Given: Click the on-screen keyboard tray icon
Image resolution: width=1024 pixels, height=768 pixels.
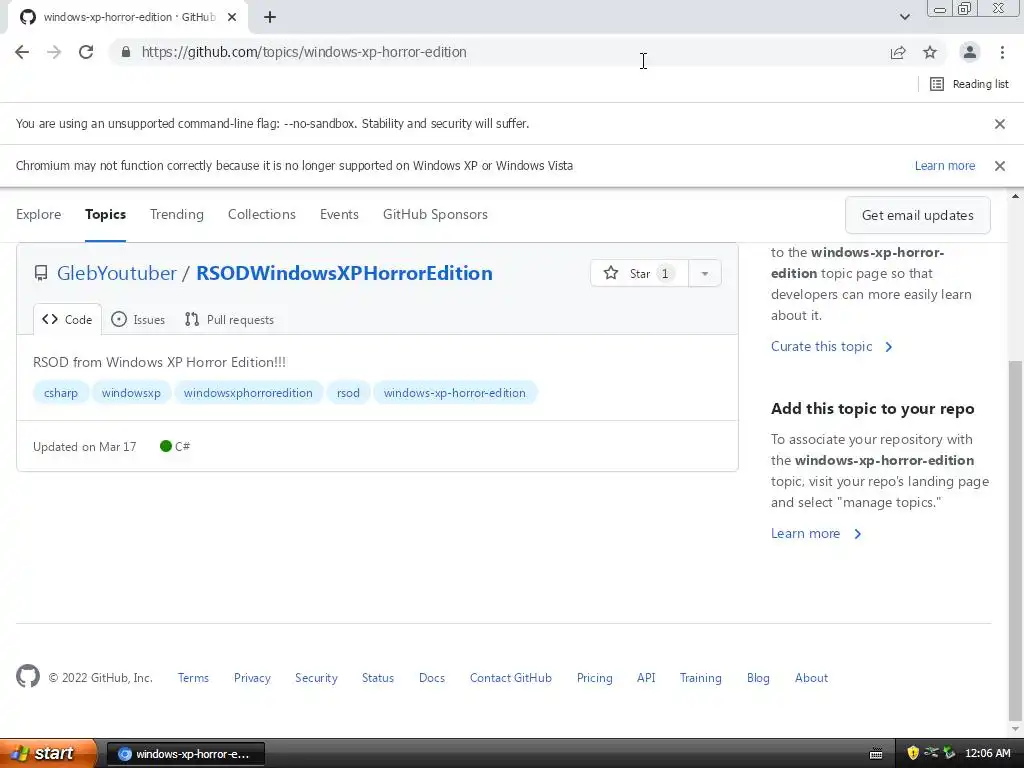Looking at the screenshot, I should point(876,754).
